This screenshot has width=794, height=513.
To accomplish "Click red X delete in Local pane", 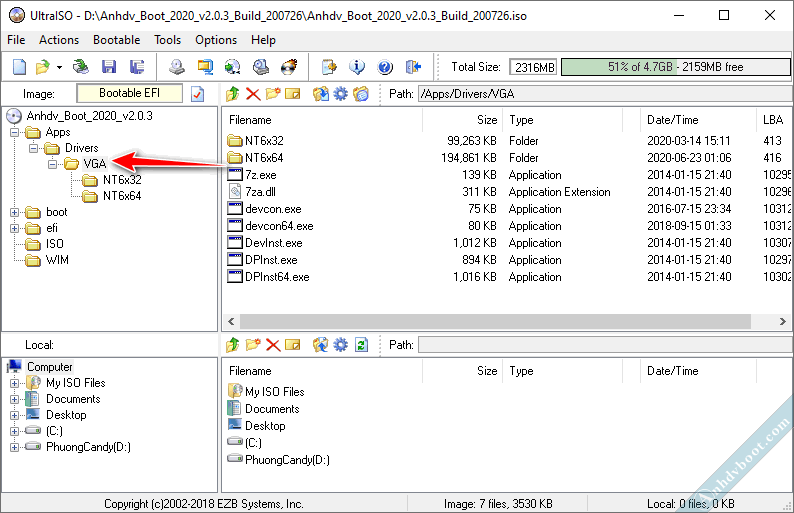I will tap(273, 345).
